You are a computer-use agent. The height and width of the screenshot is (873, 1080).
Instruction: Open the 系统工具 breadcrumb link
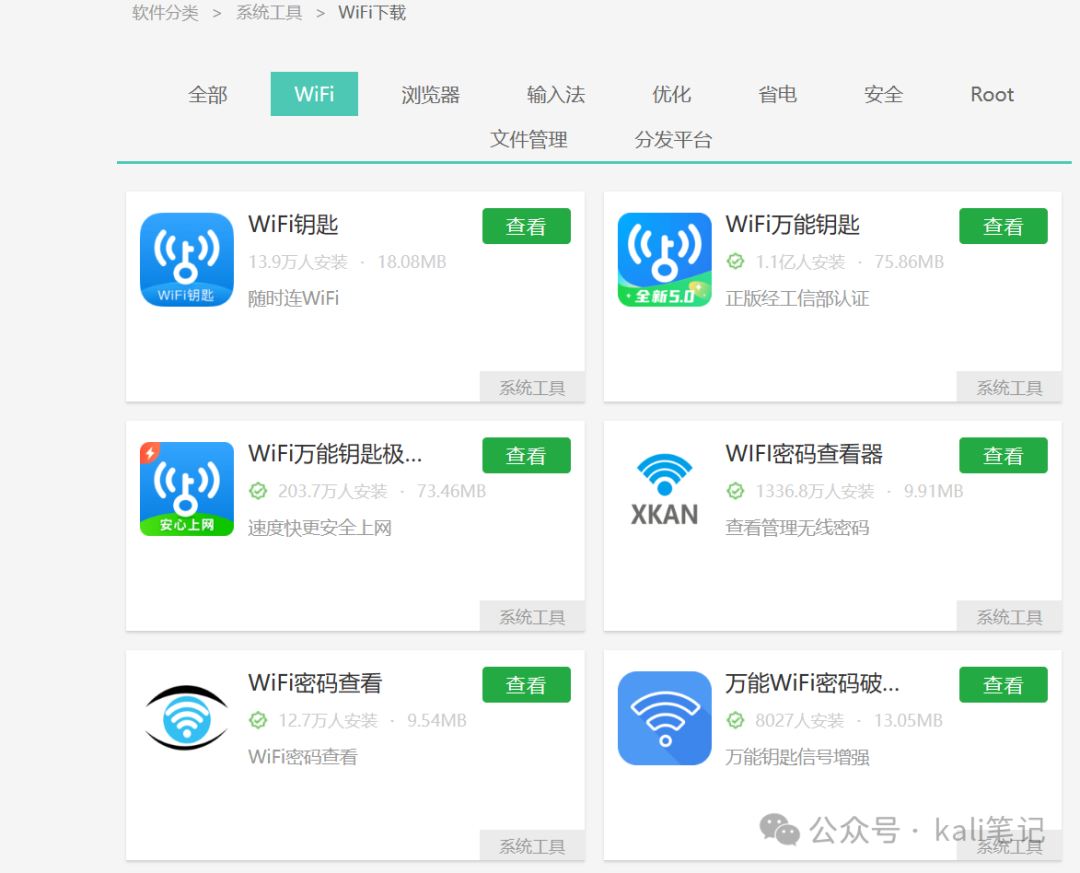(x=269, y=13)
